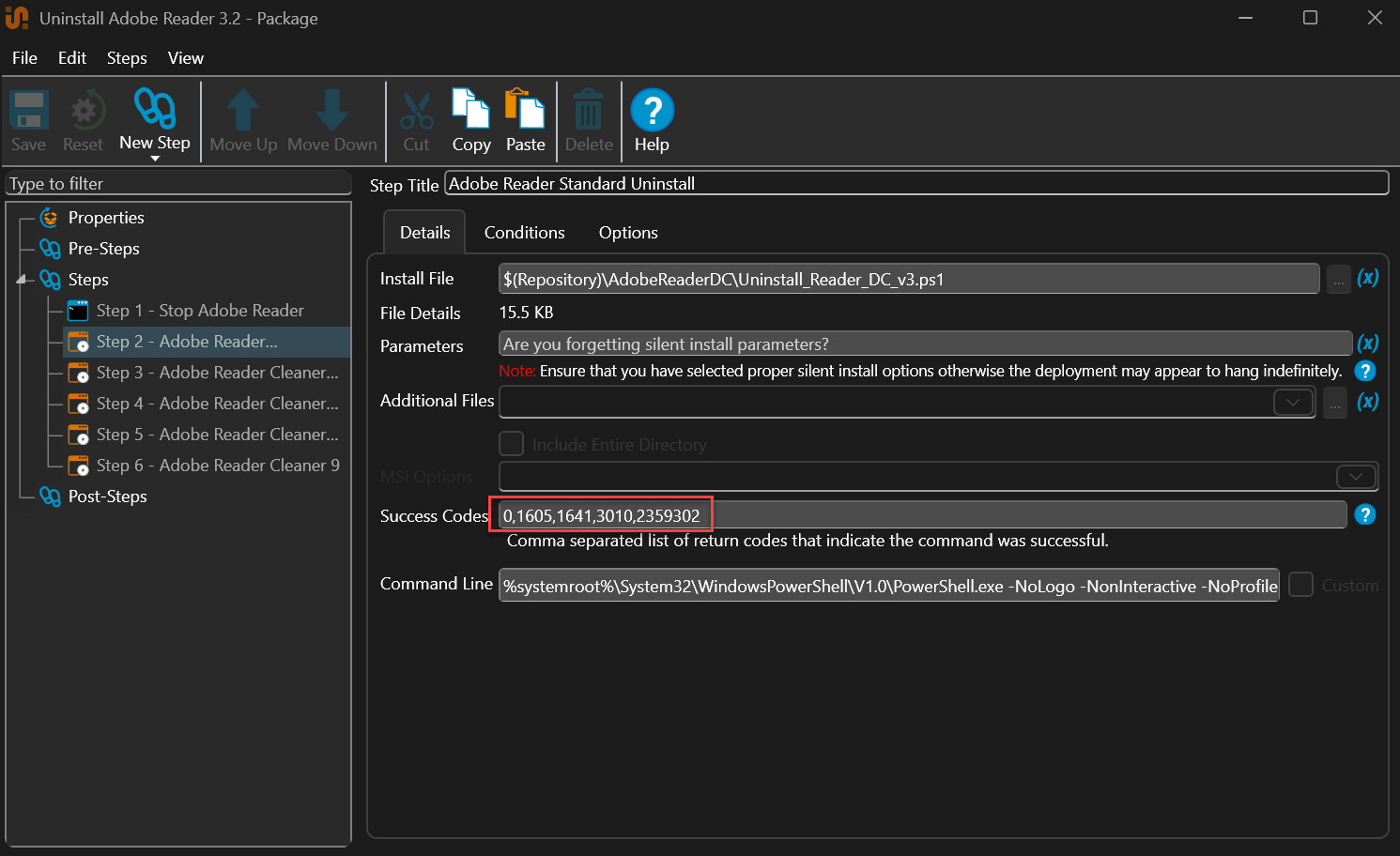1400x856 pixels.
Task: Click the Command Line text field
Action: [x=889, y=586]
